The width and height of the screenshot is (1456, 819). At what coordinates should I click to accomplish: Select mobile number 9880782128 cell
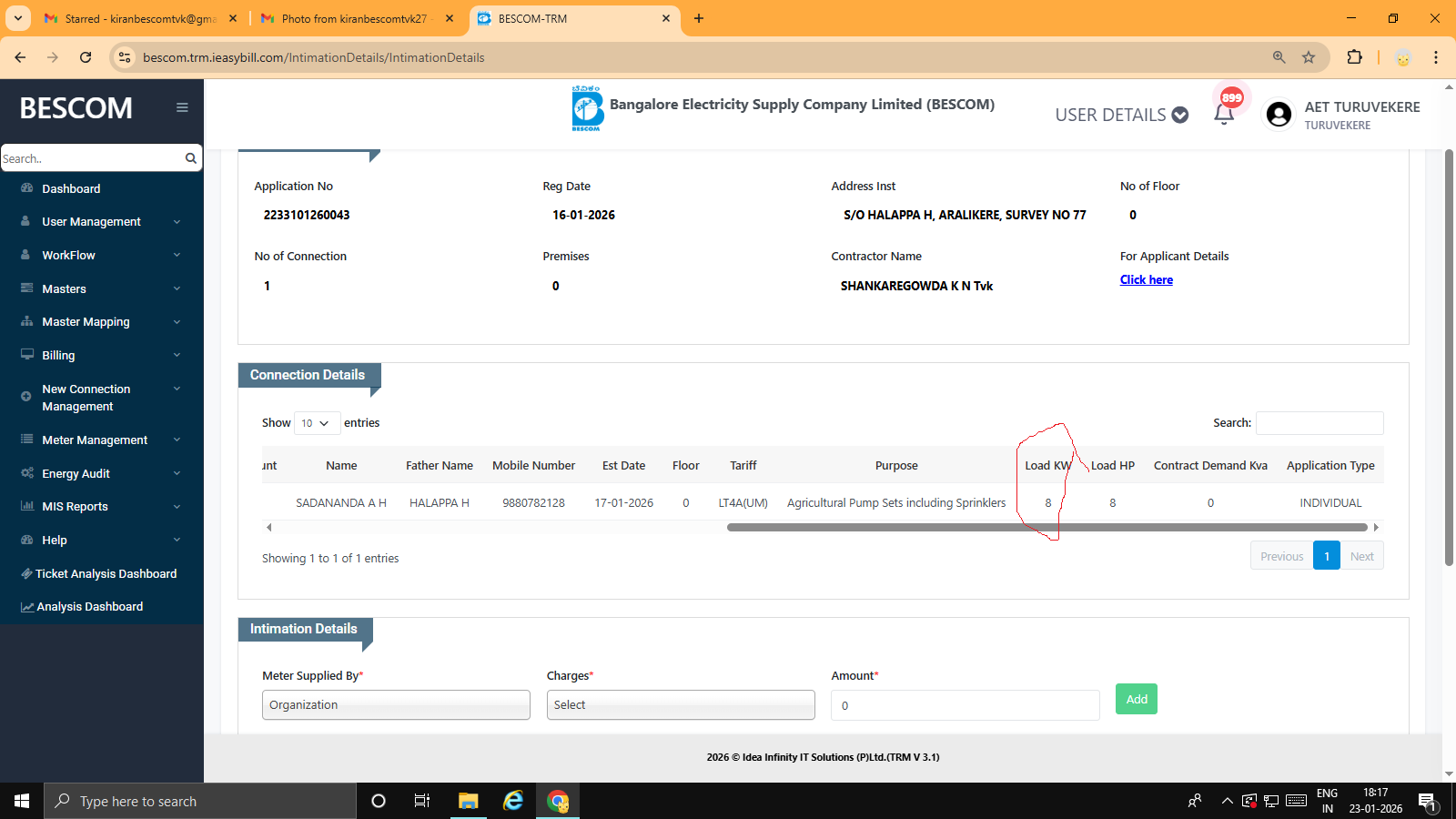pyautogui.click(x=533, y=502)
